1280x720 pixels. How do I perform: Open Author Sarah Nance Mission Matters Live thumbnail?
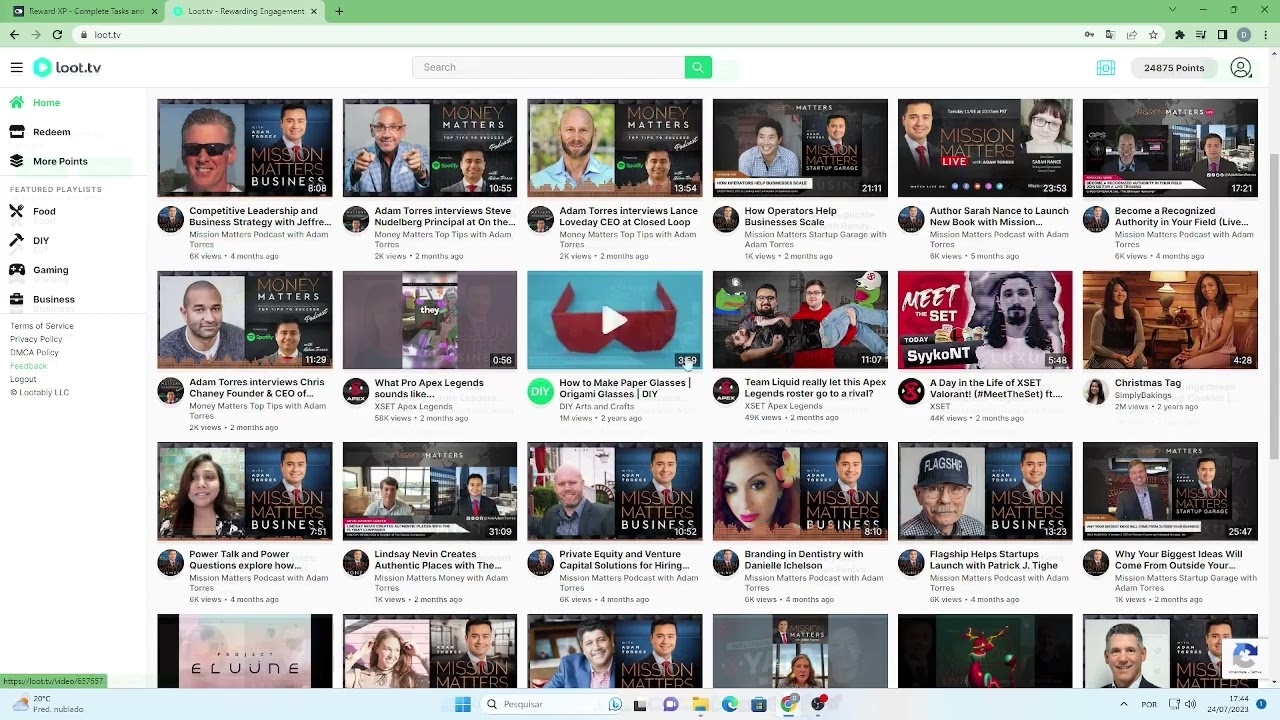(984, 148)
